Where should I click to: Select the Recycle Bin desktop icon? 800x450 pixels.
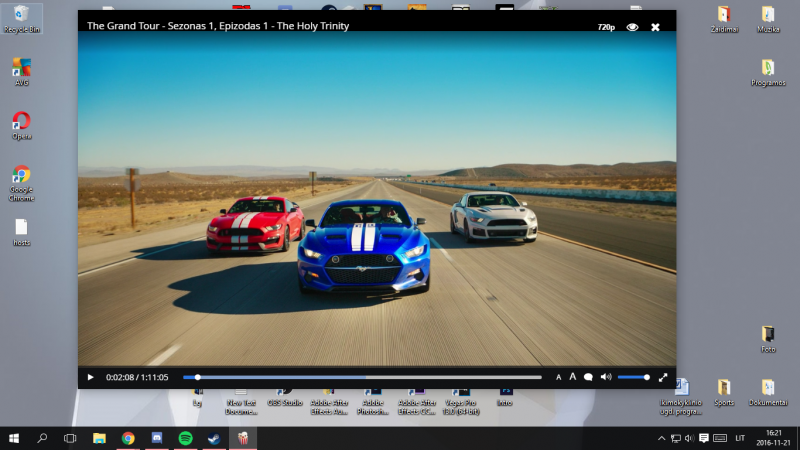click(21, 19)
